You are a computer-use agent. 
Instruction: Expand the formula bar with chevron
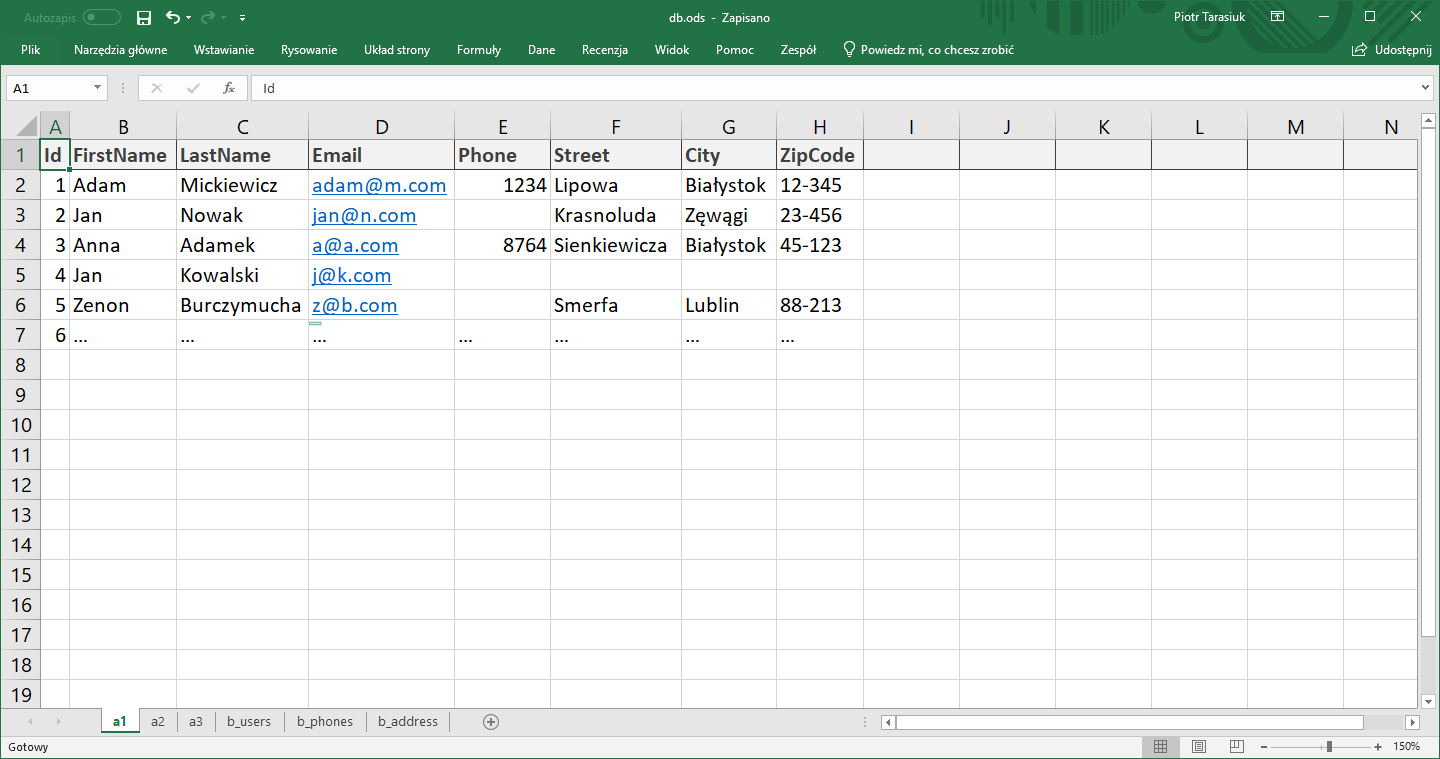(1426, 88)
